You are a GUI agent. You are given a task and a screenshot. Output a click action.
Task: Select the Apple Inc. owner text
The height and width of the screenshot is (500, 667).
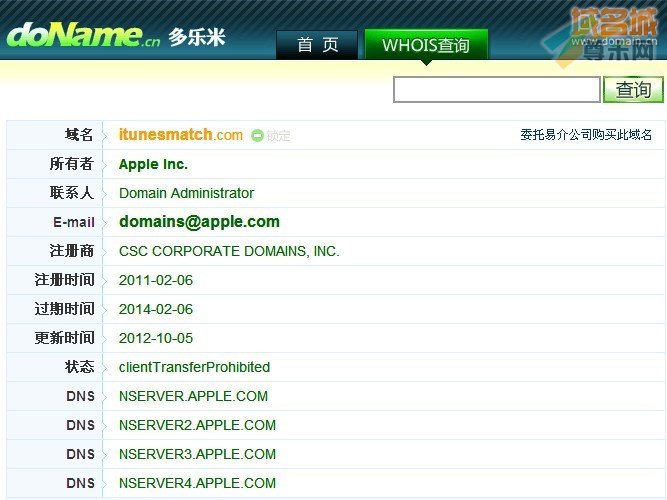pyautogui.click(x=153, y=164)
